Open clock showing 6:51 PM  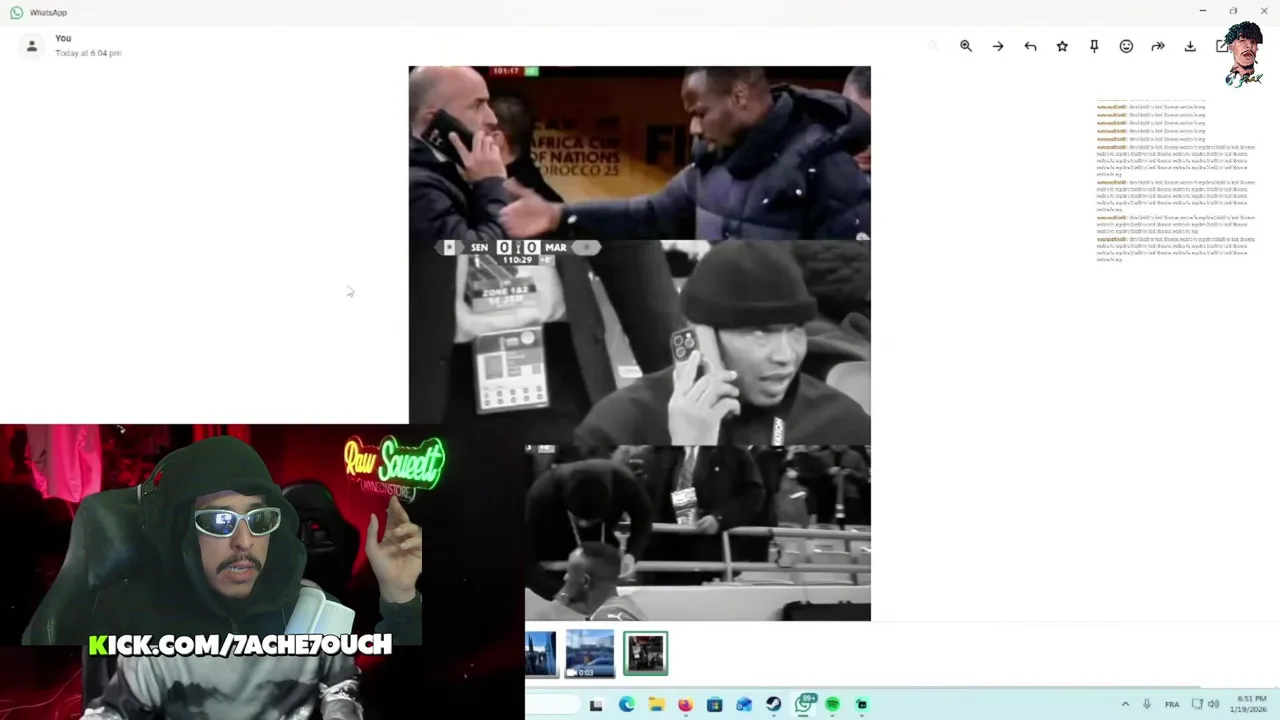click(1251, 704)
